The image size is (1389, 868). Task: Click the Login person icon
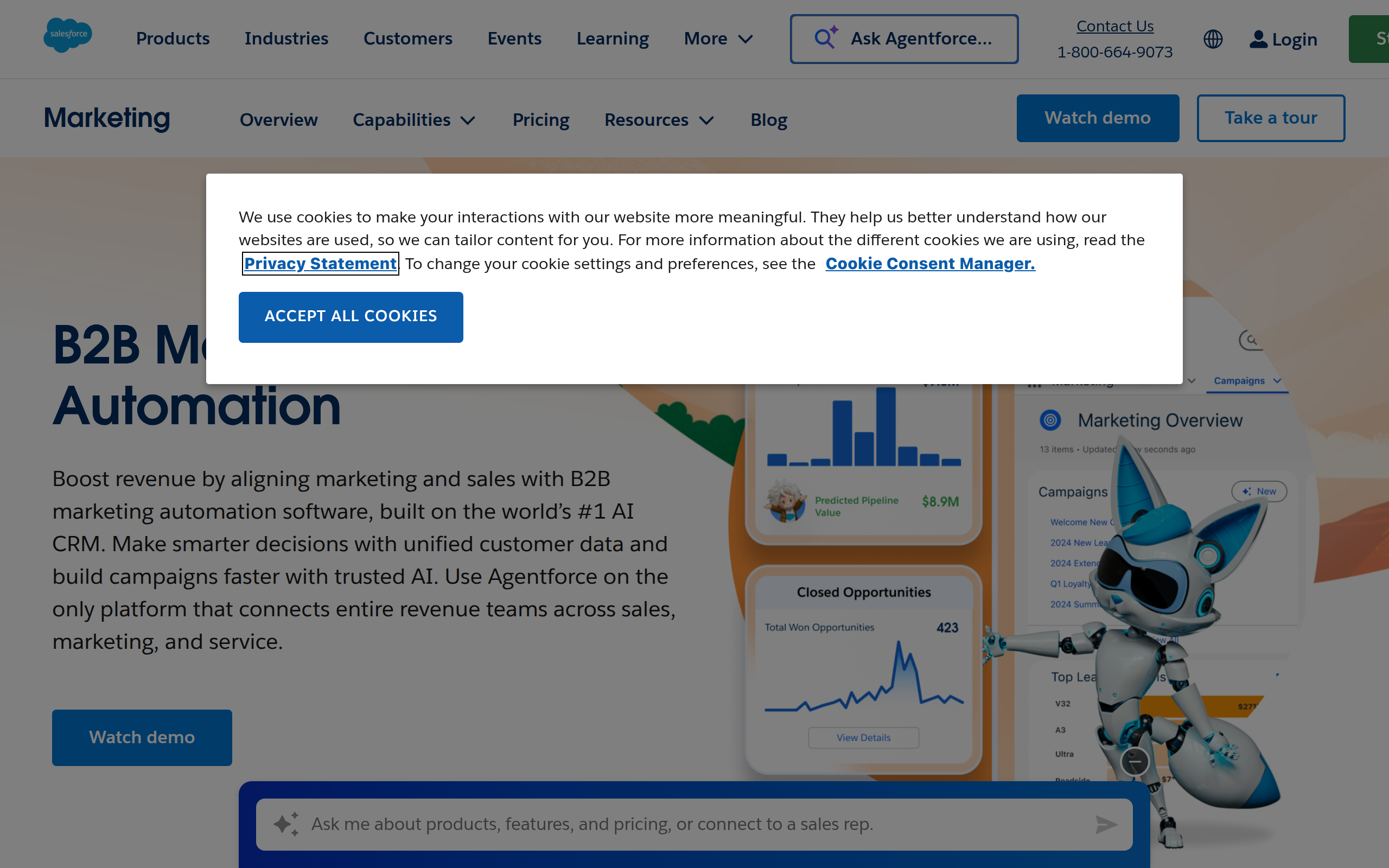pos(1259,39)
